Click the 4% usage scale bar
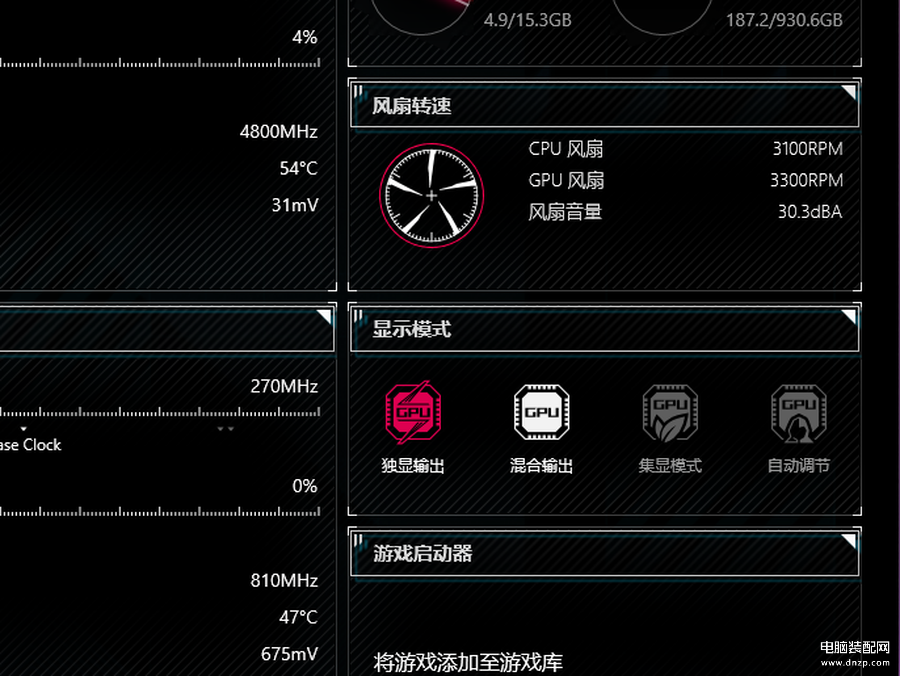The height and width of the screenshot is (676, 900). click(160, 63)
